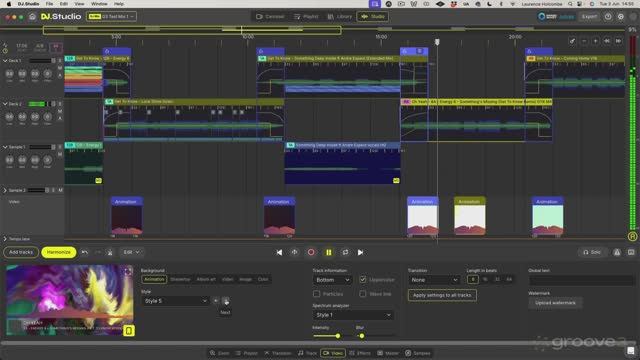Collapse the Deck 2 track
This screenshot has width=640, height=360.
pos(5,104)
